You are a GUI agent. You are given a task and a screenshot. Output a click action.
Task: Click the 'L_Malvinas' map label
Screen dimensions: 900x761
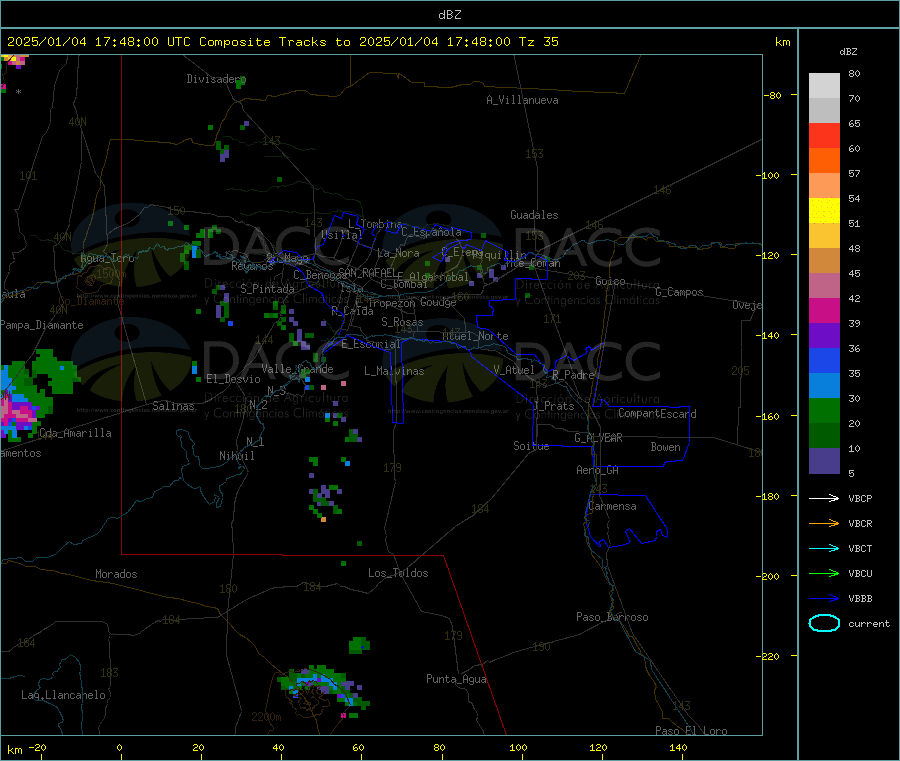coord(394,371)
